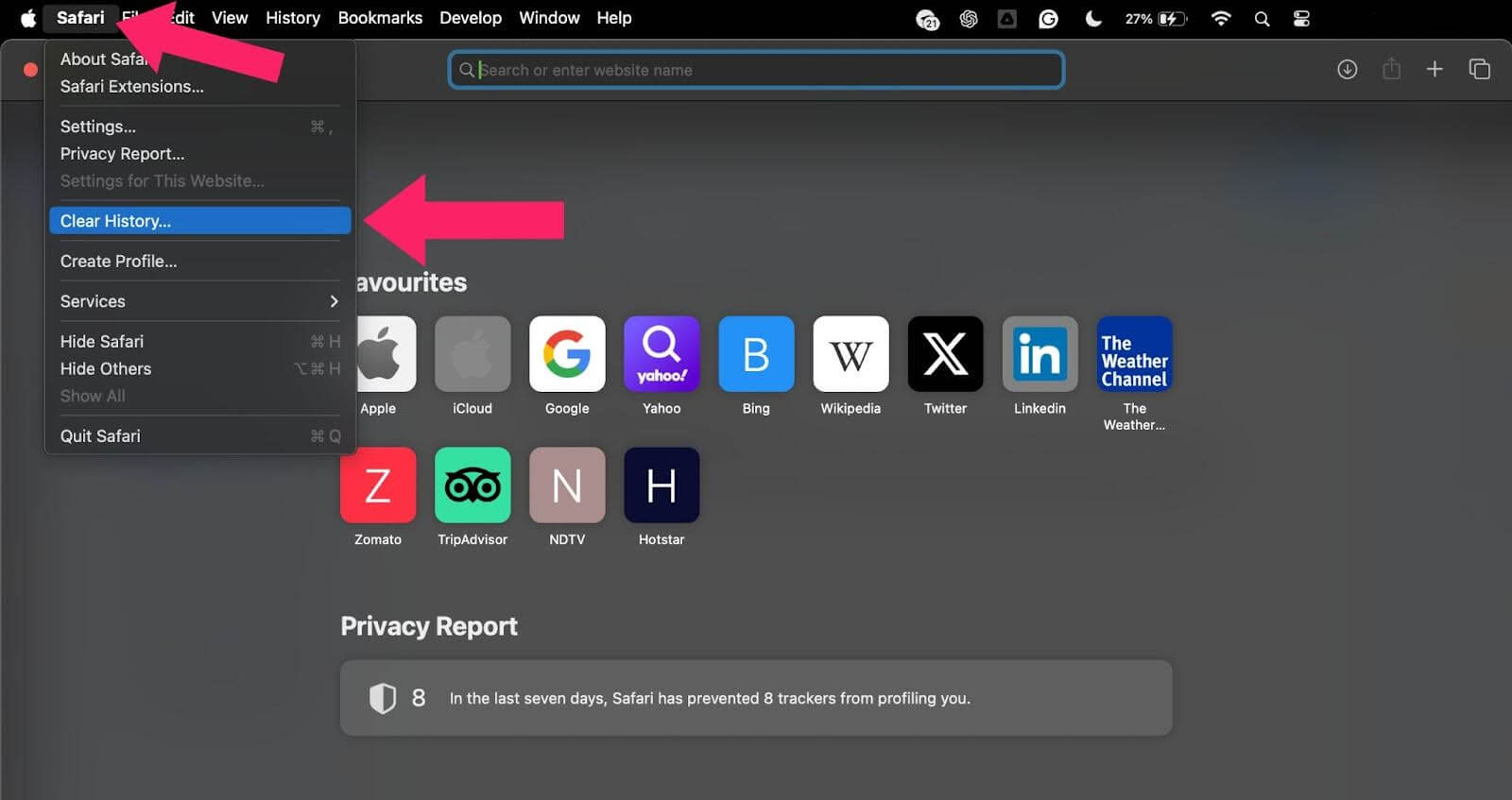The width and height of the screenshot is (1512, 800).
Task: Select Quit Safari menu item
Action: click(200, 436)
